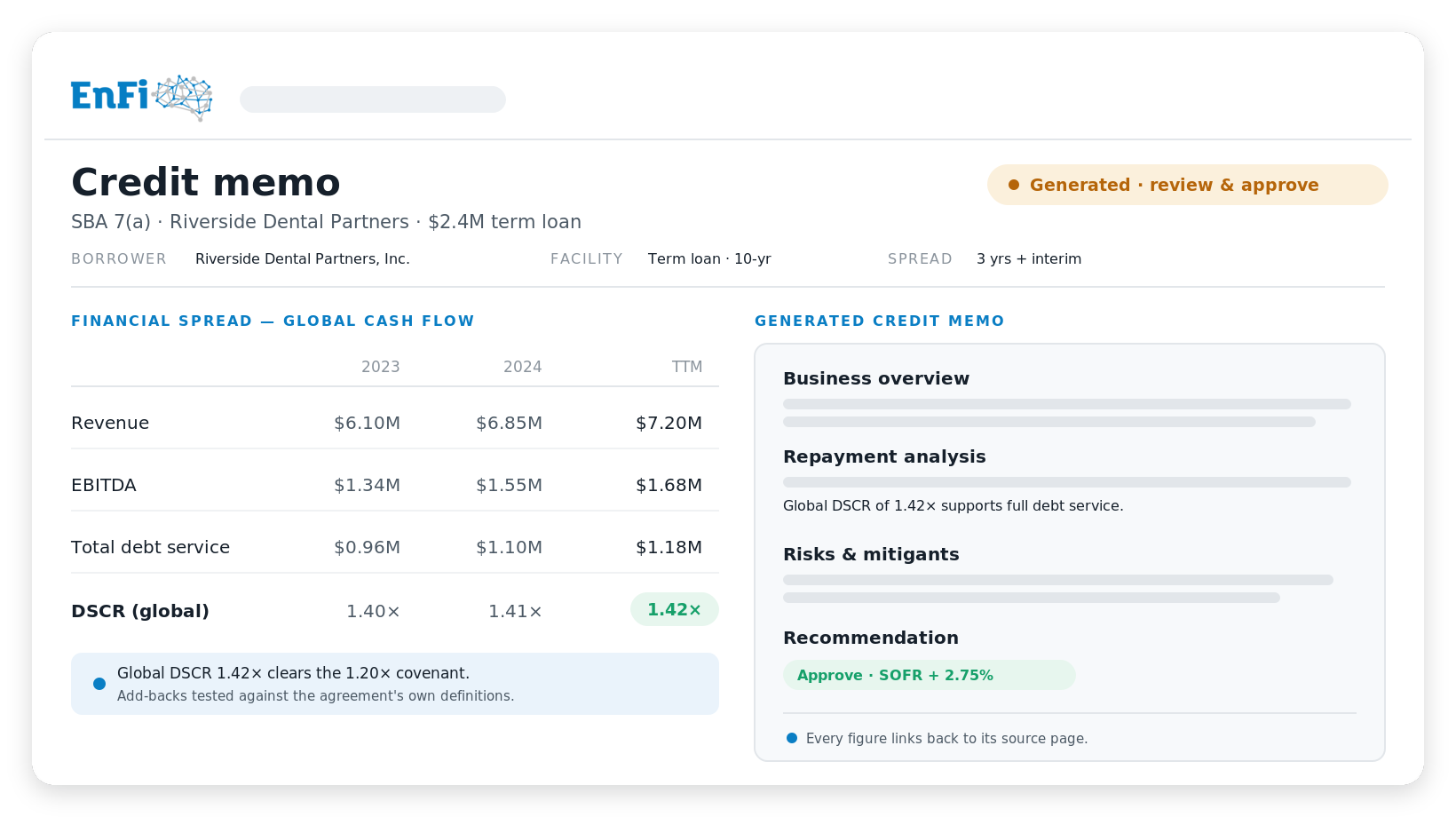
Task: Select 2023 DSCR 1.40×
Action: 373,611
